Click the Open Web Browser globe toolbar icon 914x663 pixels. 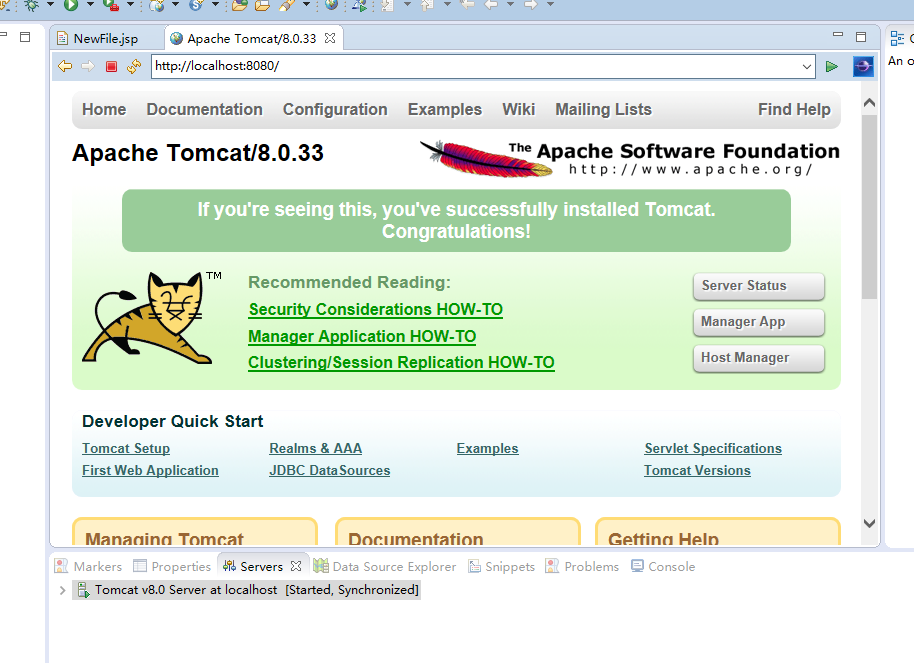coord(331,5)
